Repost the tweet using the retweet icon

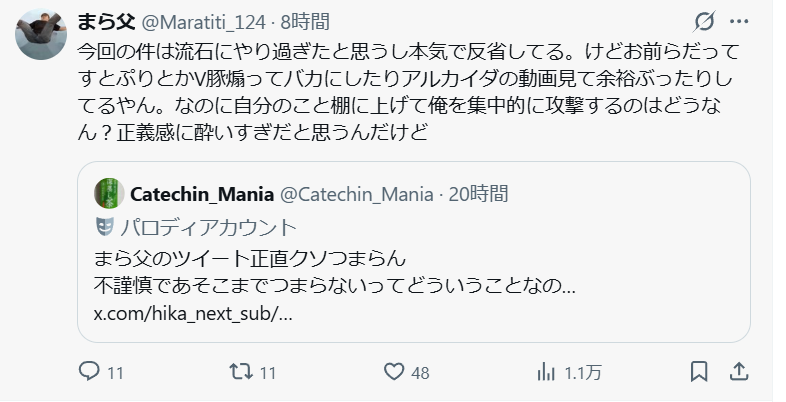pos(240,371)
